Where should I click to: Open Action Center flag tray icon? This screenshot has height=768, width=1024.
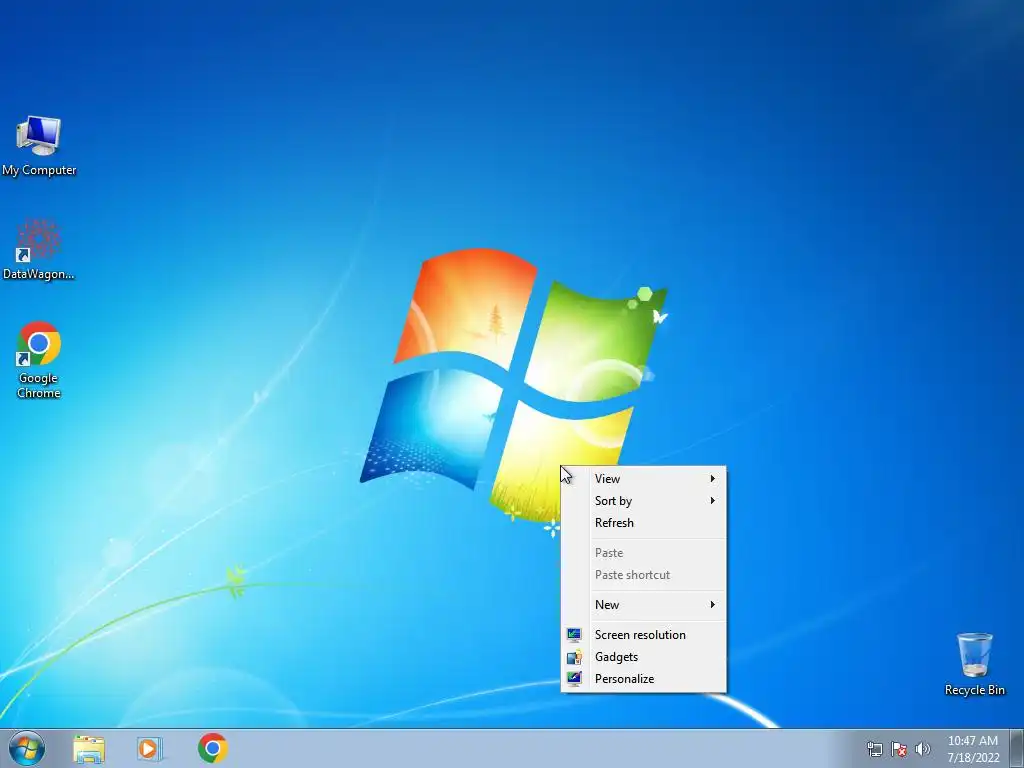point(899,750)
